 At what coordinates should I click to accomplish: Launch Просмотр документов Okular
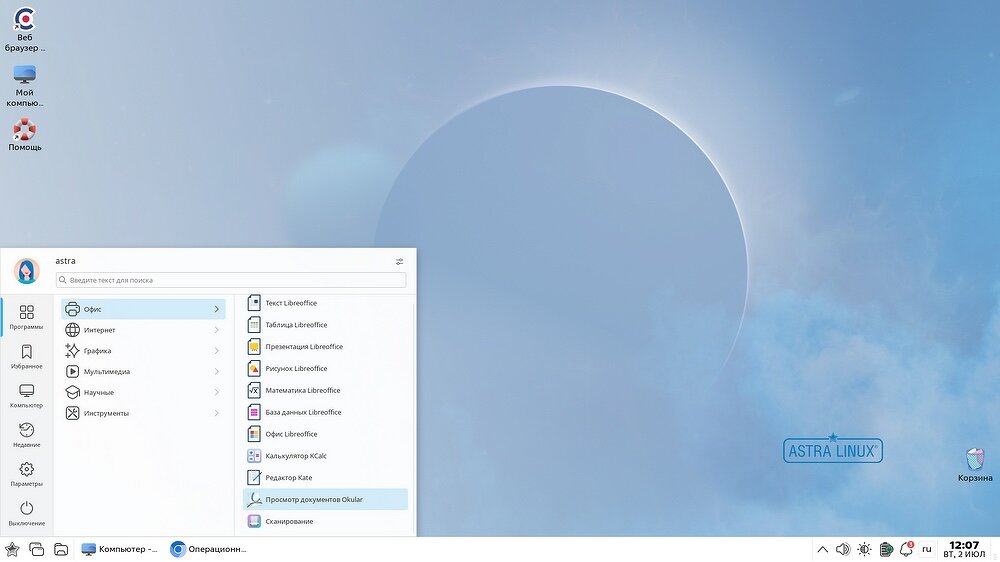tap(325, 499)
